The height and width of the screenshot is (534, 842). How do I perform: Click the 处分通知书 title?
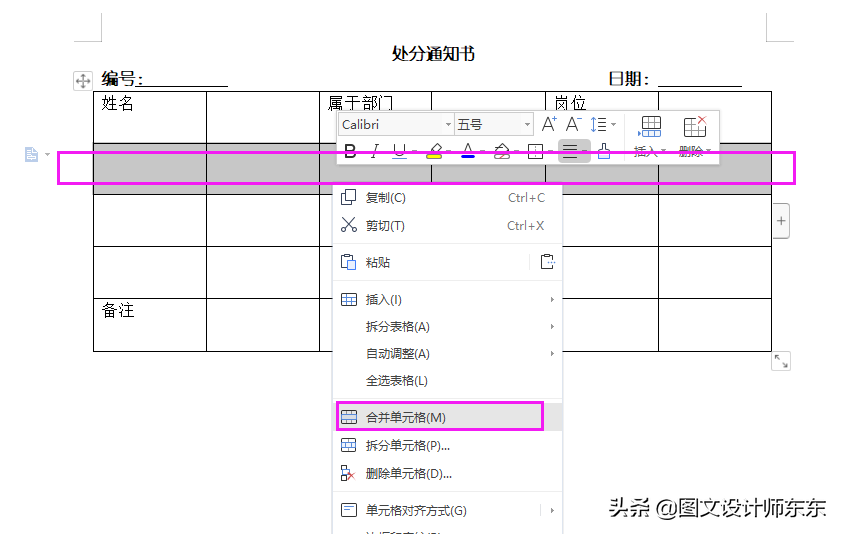(433, 54)
